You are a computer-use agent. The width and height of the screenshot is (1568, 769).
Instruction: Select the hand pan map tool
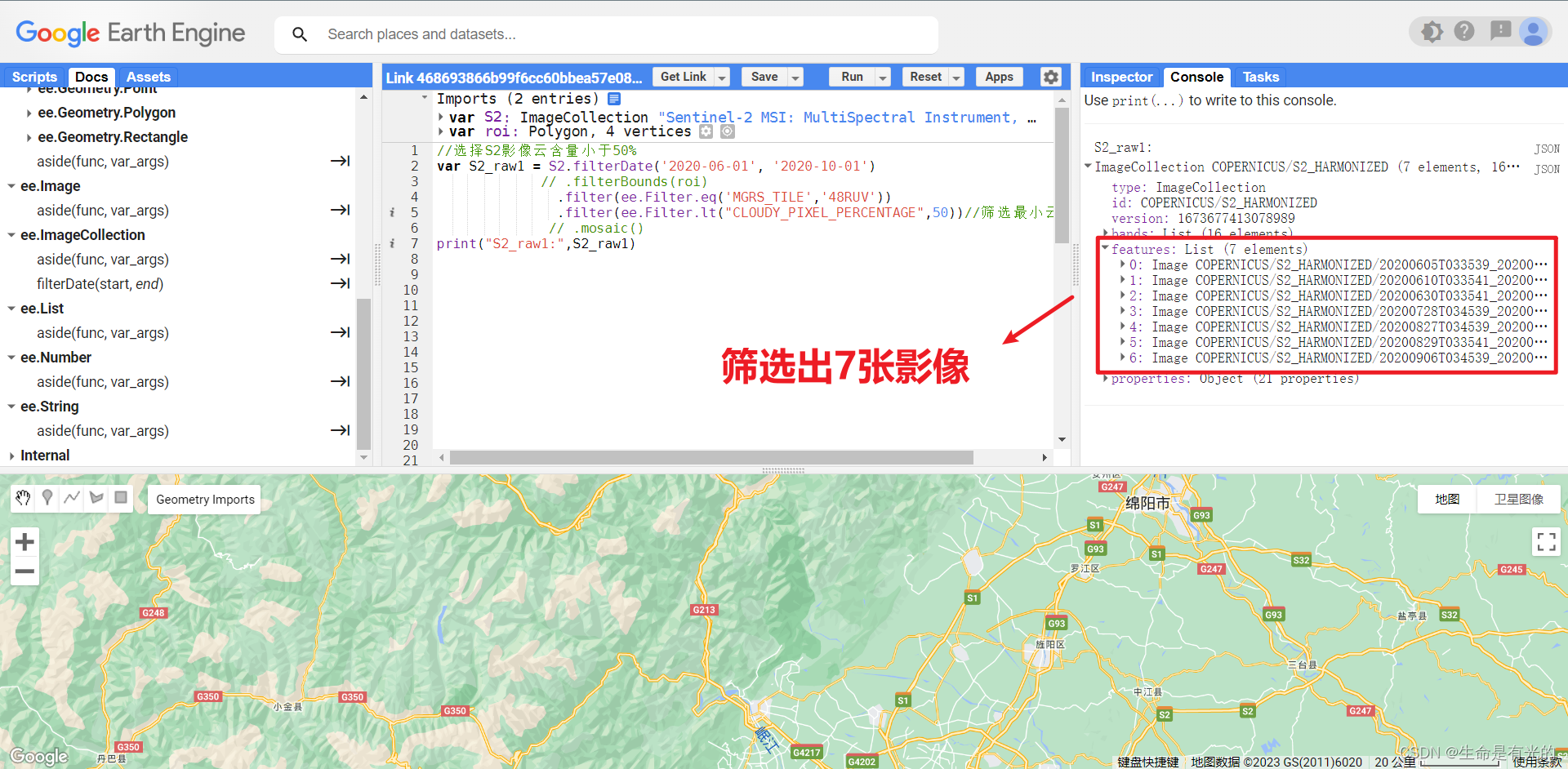point(23,498)
